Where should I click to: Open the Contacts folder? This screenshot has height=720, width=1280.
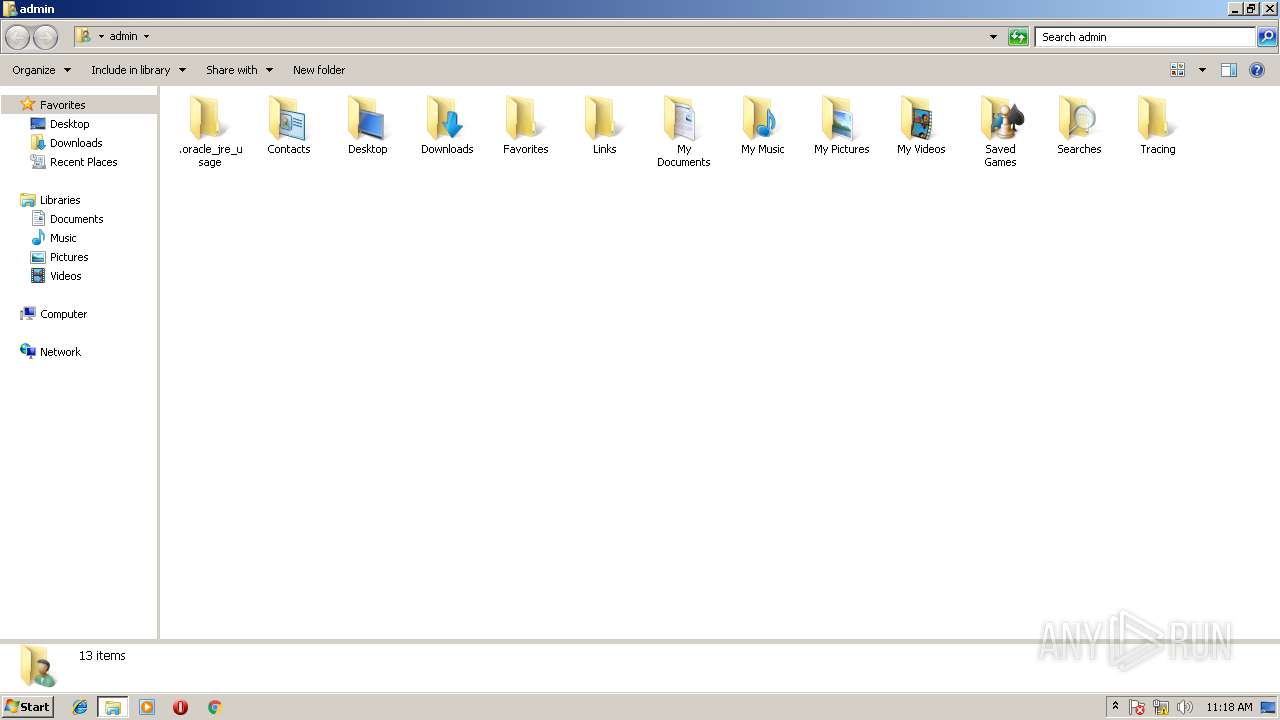[x=289, y=126]
